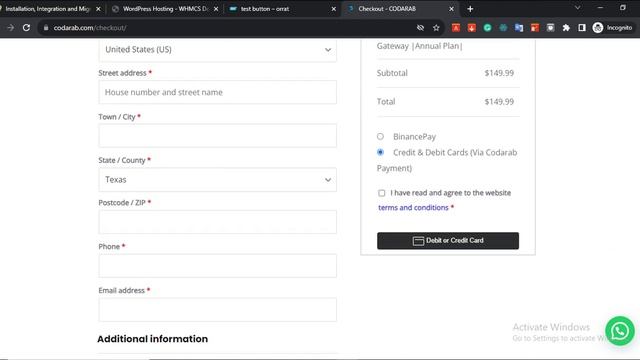Restore down the browser window

click(x=622, y=8)
